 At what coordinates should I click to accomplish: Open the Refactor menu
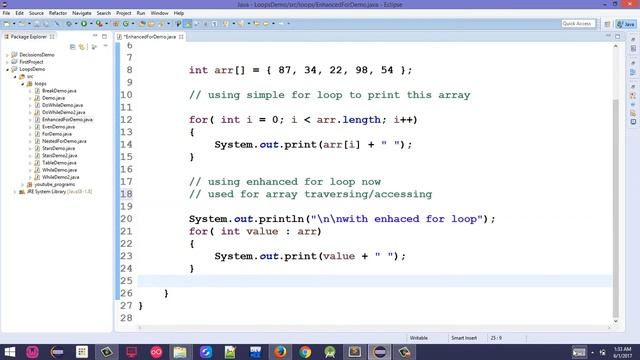(58, 13)
